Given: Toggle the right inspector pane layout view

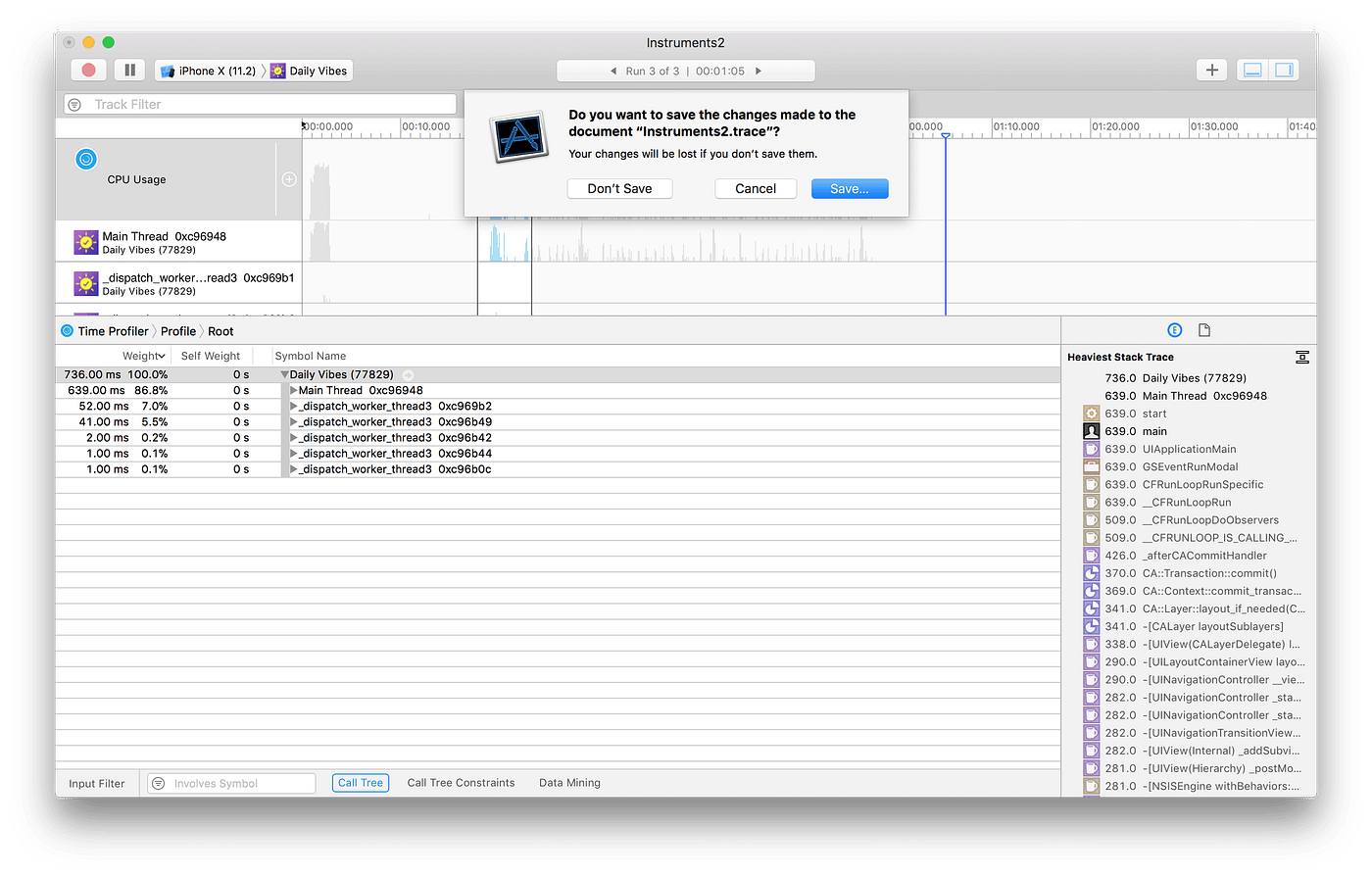Looking at the screenshot, I should pos(1284,70).
